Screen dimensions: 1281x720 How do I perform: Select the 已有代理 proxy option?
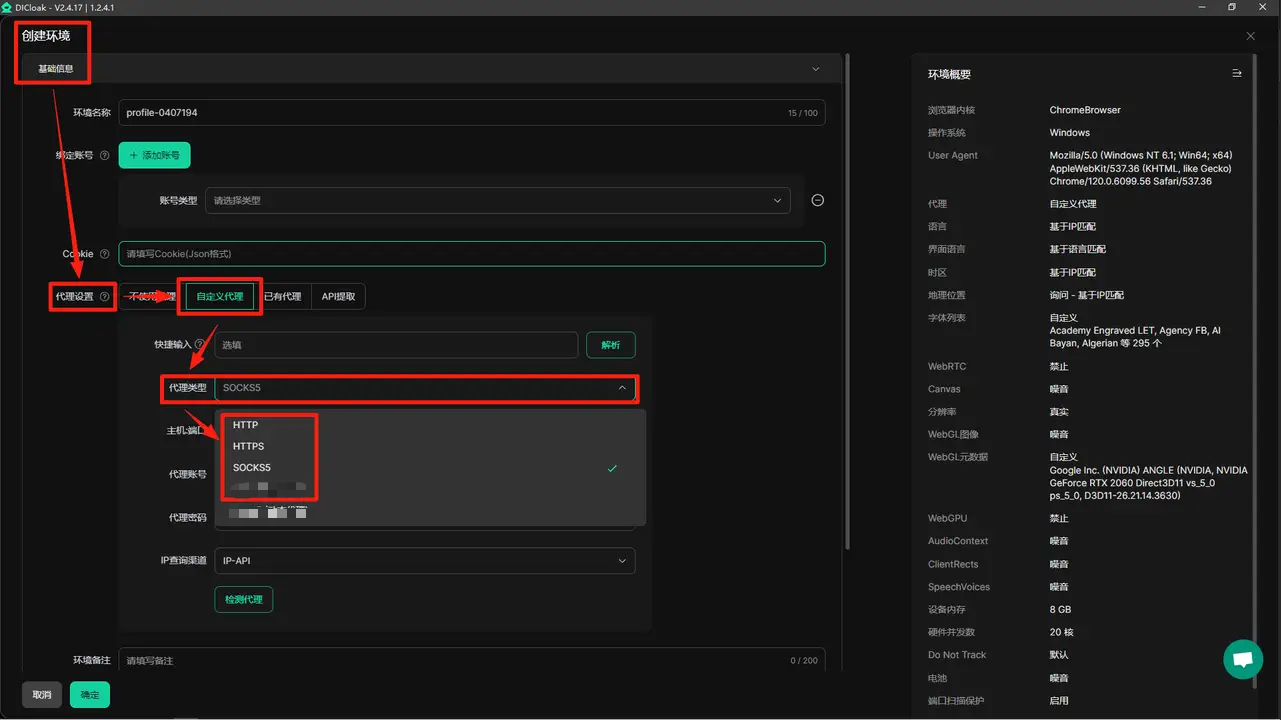282,297
